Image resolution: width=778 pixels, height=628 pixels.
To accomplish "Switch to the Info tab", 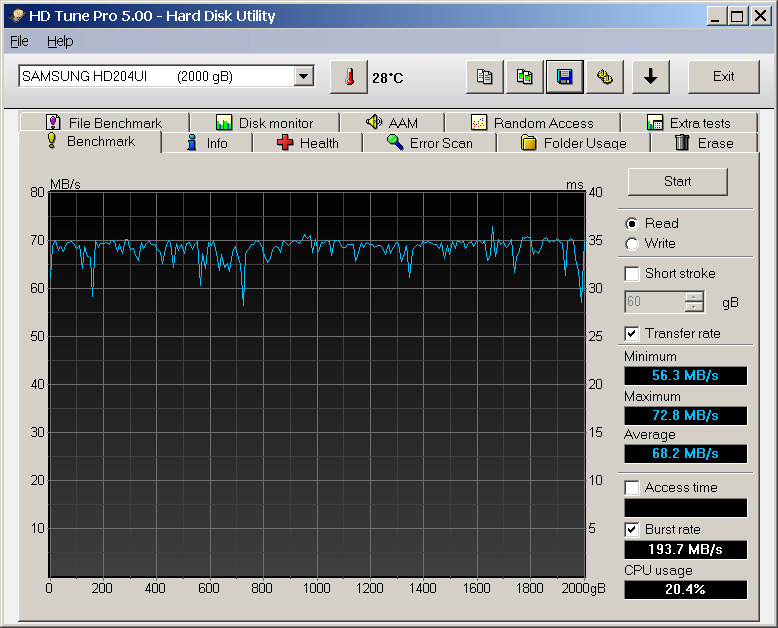I will click(207, 143).
